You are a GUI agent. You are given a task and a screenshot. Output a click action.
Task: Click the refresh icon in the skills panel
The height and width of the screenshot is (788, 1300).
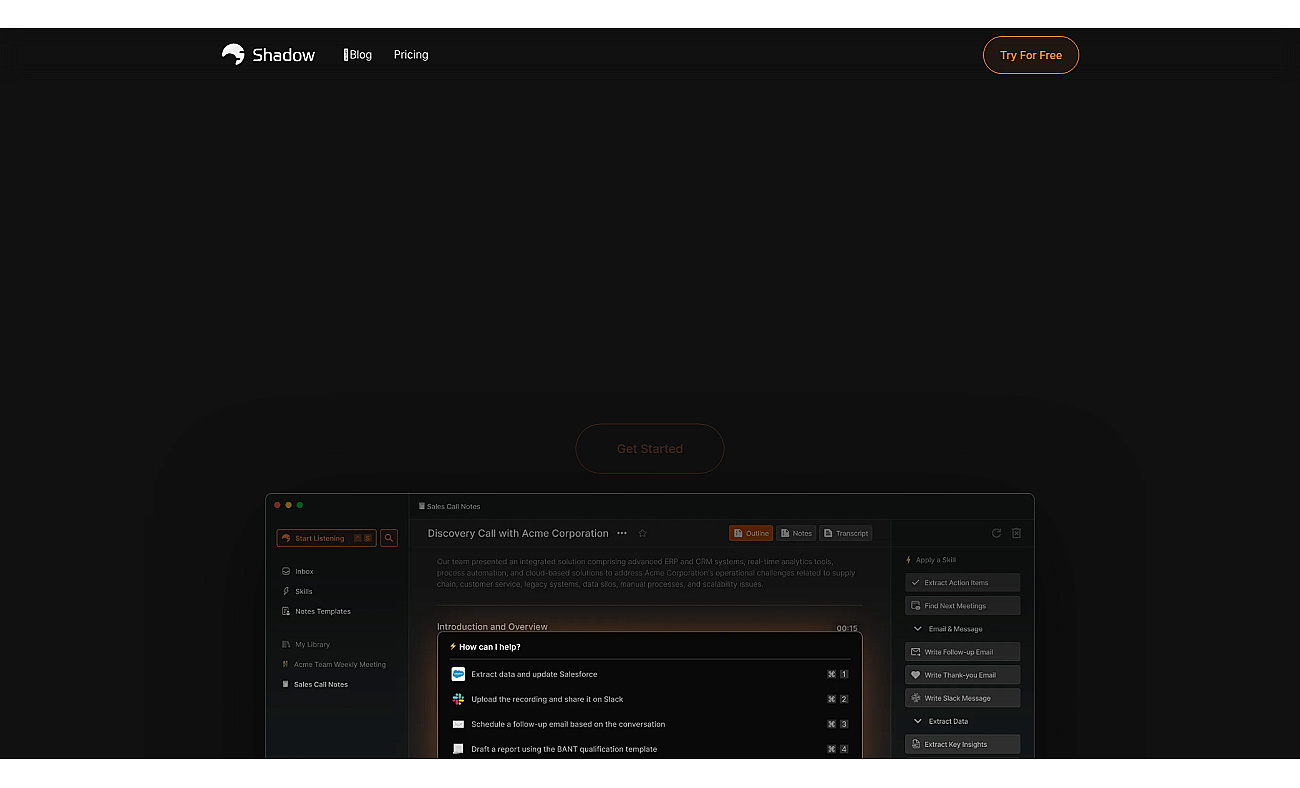pos(996,533)
